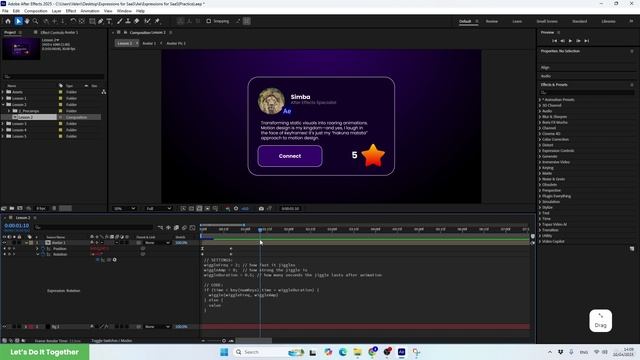Open File Explorer from the taskbar
The width and height of the screenshot is (640, 360).
[x=357, y=352]
